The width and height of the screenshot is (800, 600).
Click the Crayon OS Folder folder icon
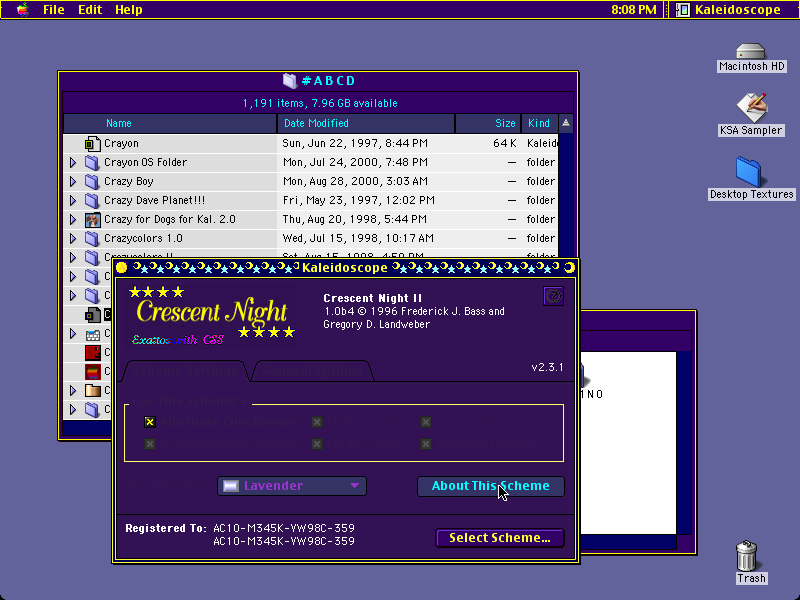92,163
